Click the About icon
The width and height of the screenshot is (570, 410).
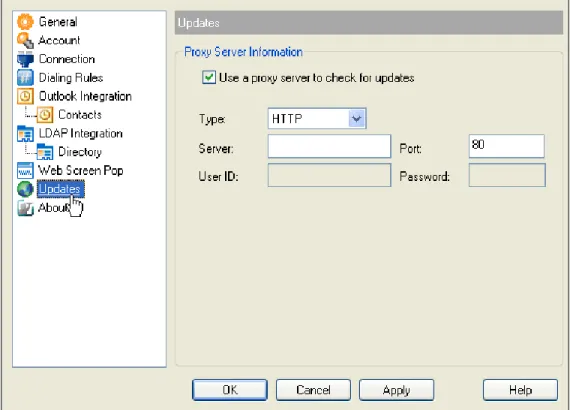(25, 208)
